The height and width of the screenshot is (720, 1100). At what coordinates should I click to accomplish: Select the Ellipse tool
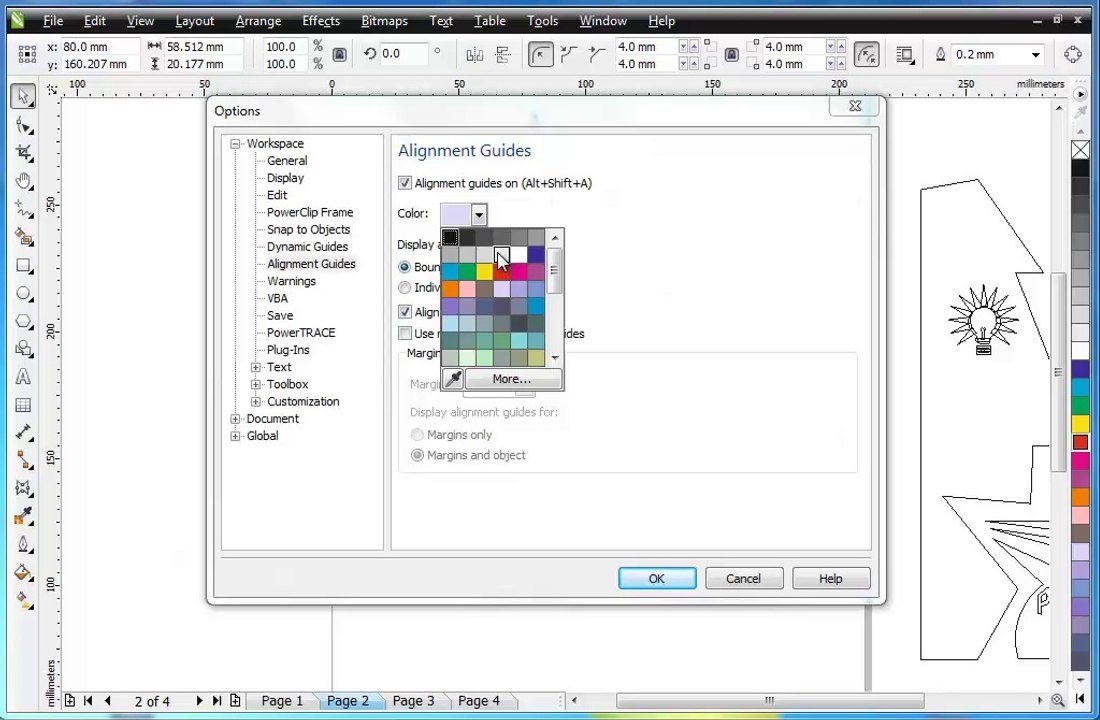point(23,293)
